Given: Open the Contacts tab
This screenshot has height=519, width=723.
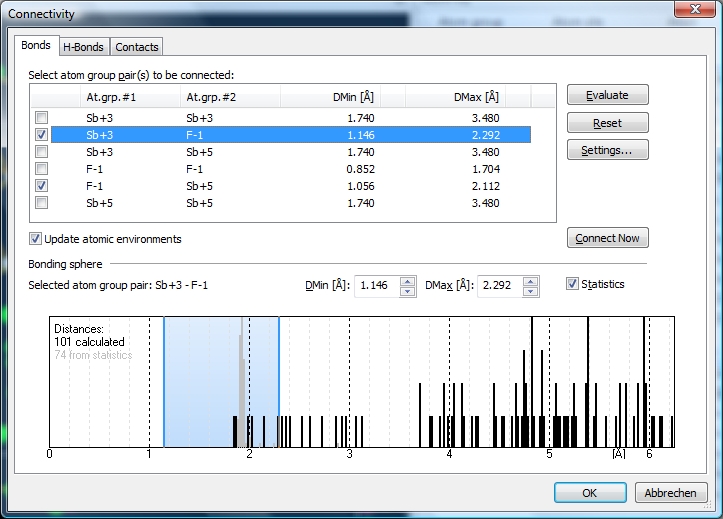Looking at the screenshot, I should point(136,47).
